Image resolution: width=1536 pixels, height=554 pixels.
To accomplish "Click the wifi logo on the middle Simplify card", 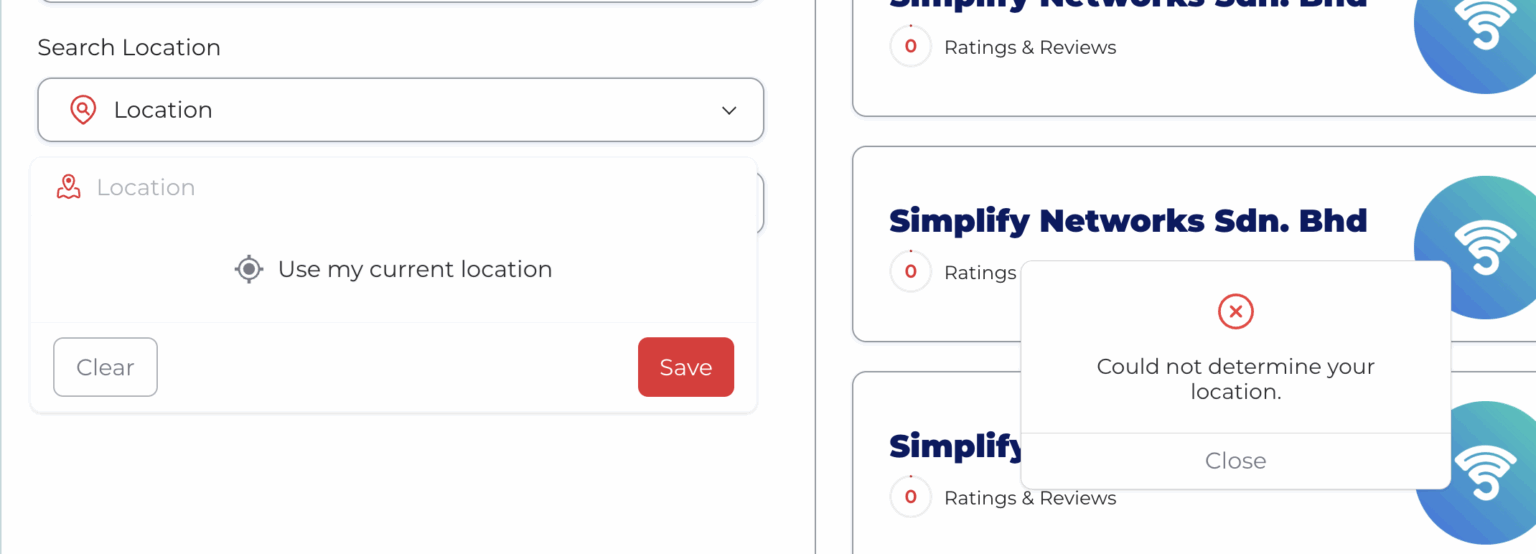I will tap(1482, 247).
